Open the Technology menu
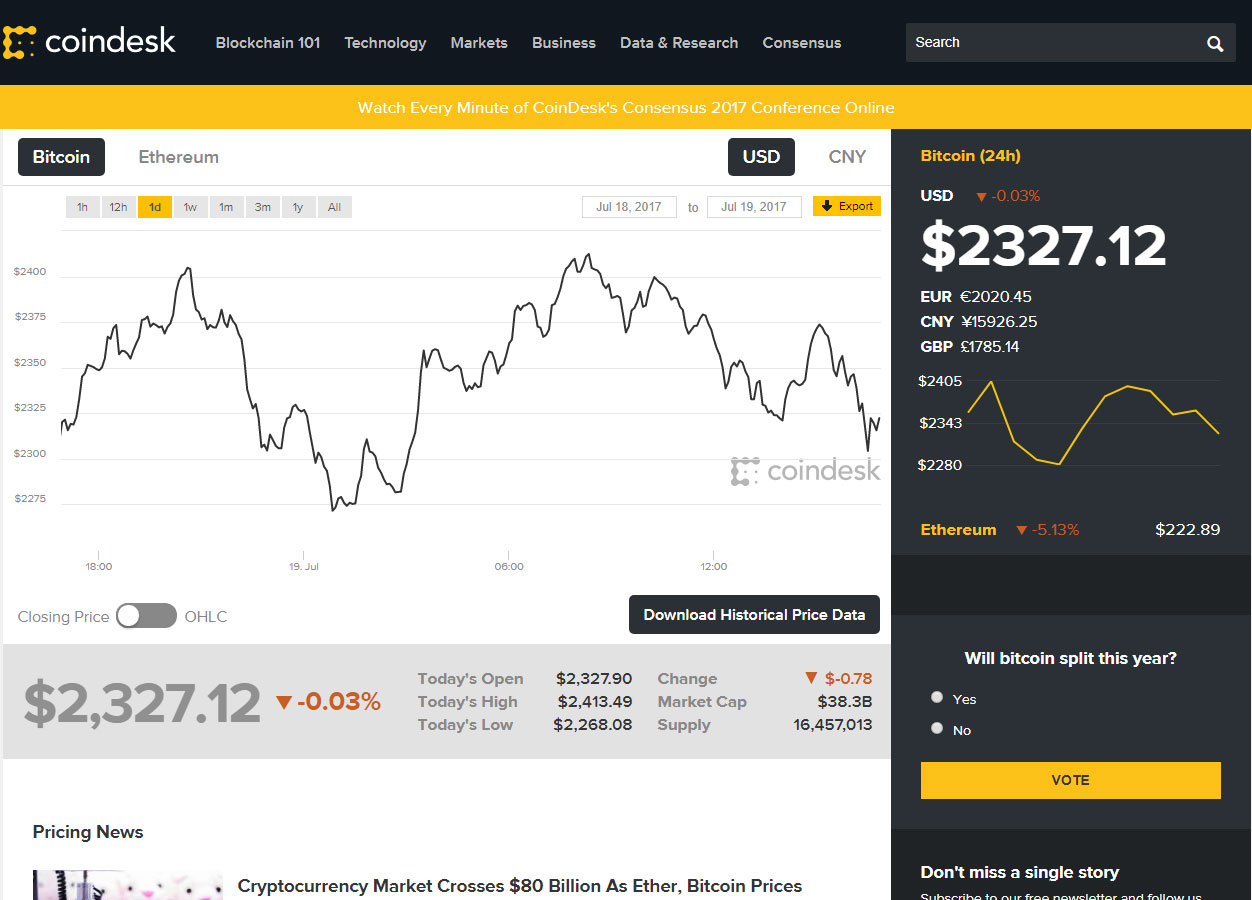The image size is (1252, 900). point(385,43)
